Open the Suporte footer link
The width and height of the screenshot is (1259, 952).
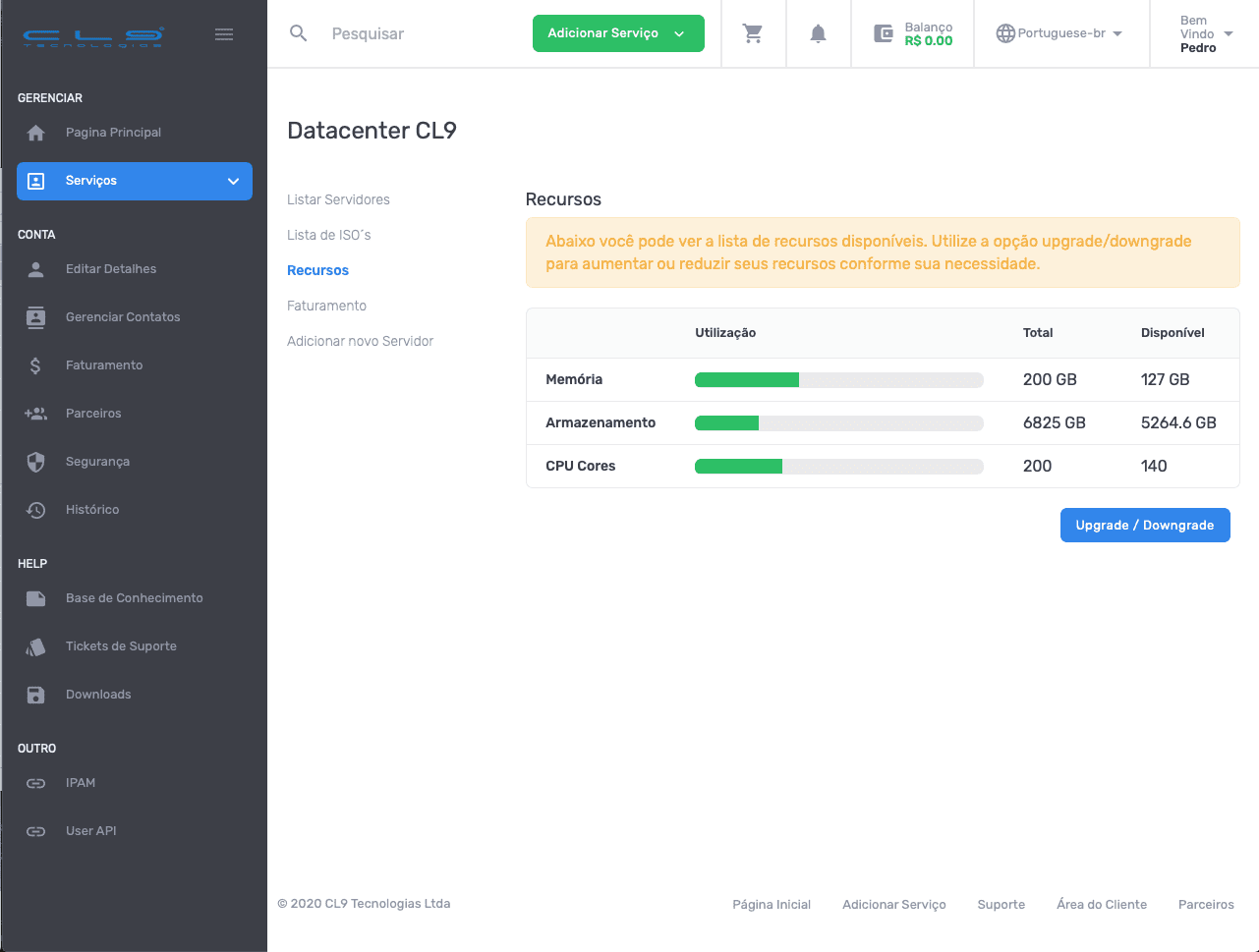click(1001, 904)
